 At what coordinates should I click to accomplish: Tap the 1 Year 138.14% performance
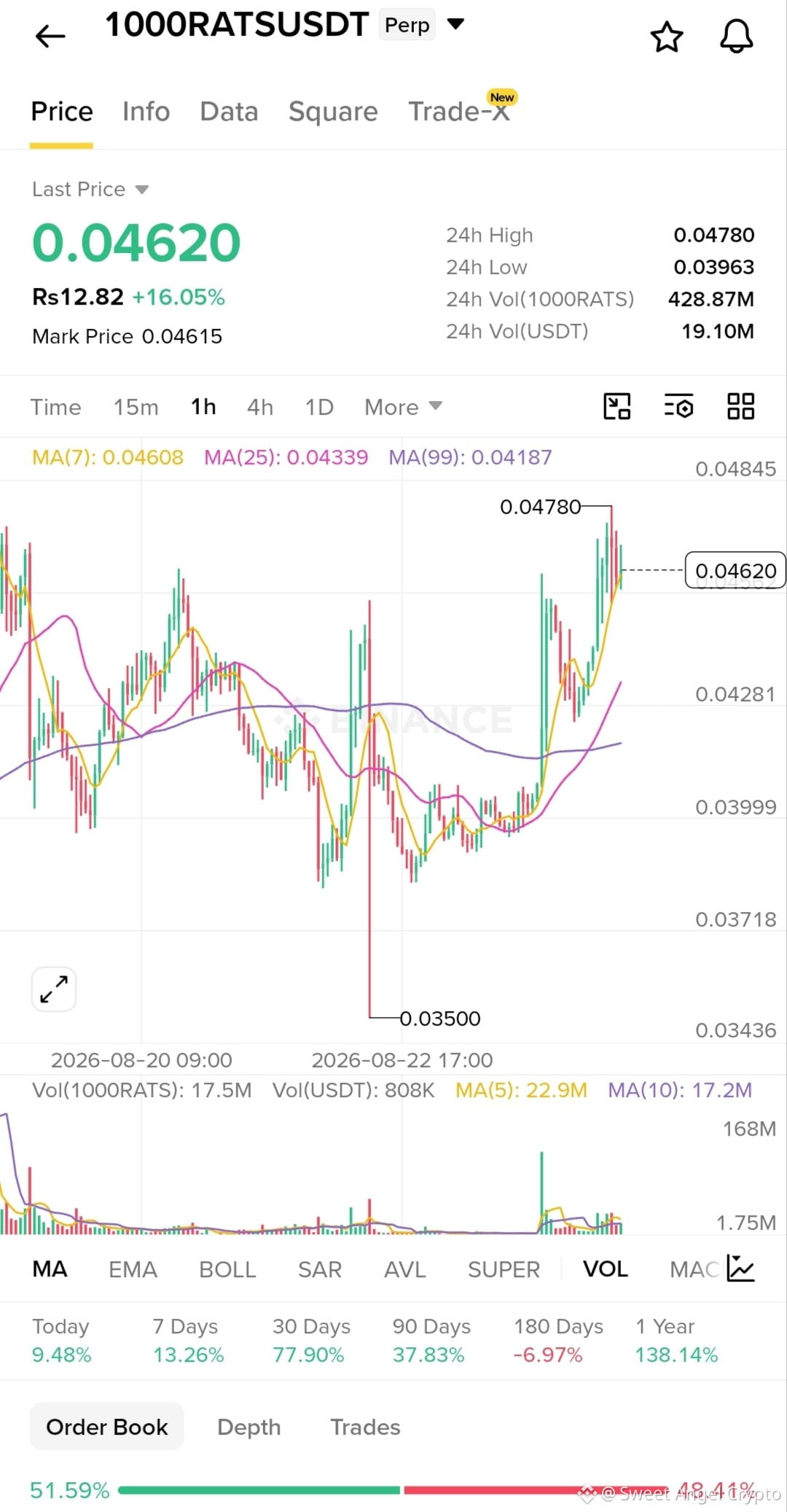point(677,1340)
